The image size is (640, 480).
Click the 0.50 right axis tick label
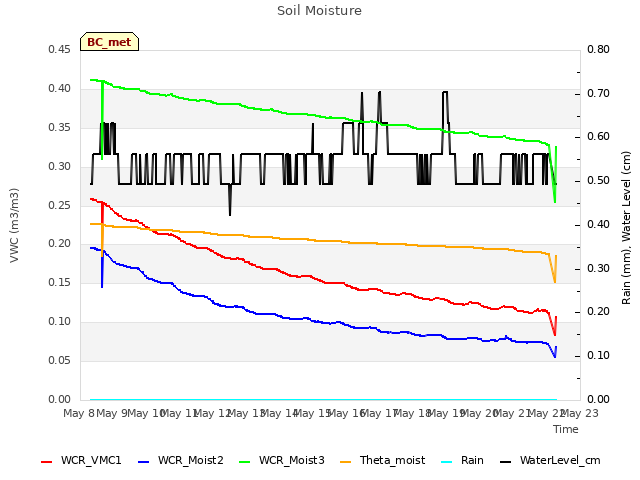(x=598, y=180)
